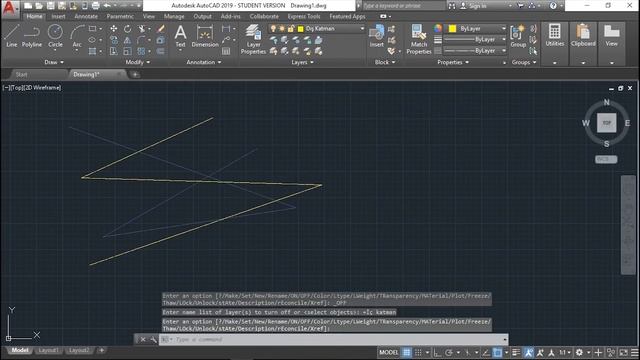Click the object color wheel icon
This screenshot has height=360, width=640.
pos(438,28)
